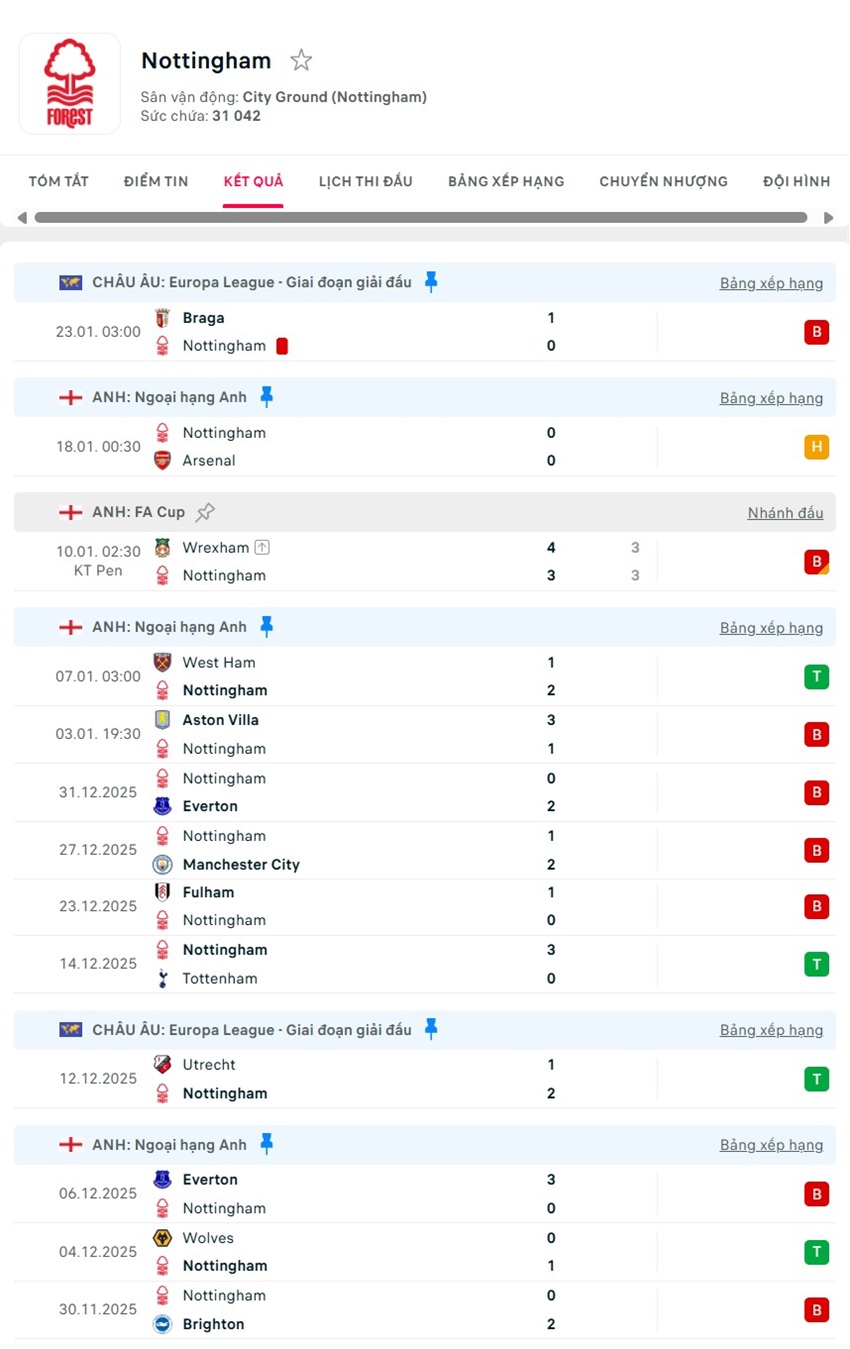
Task: Select the Arsenal team logo
Action: tap(163, 461)
